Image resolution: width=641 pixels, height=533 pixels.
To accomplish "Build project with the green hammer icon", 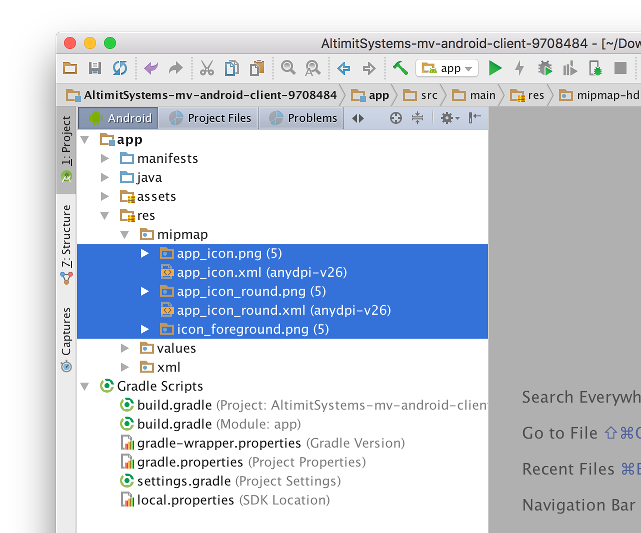I will 400,68.
